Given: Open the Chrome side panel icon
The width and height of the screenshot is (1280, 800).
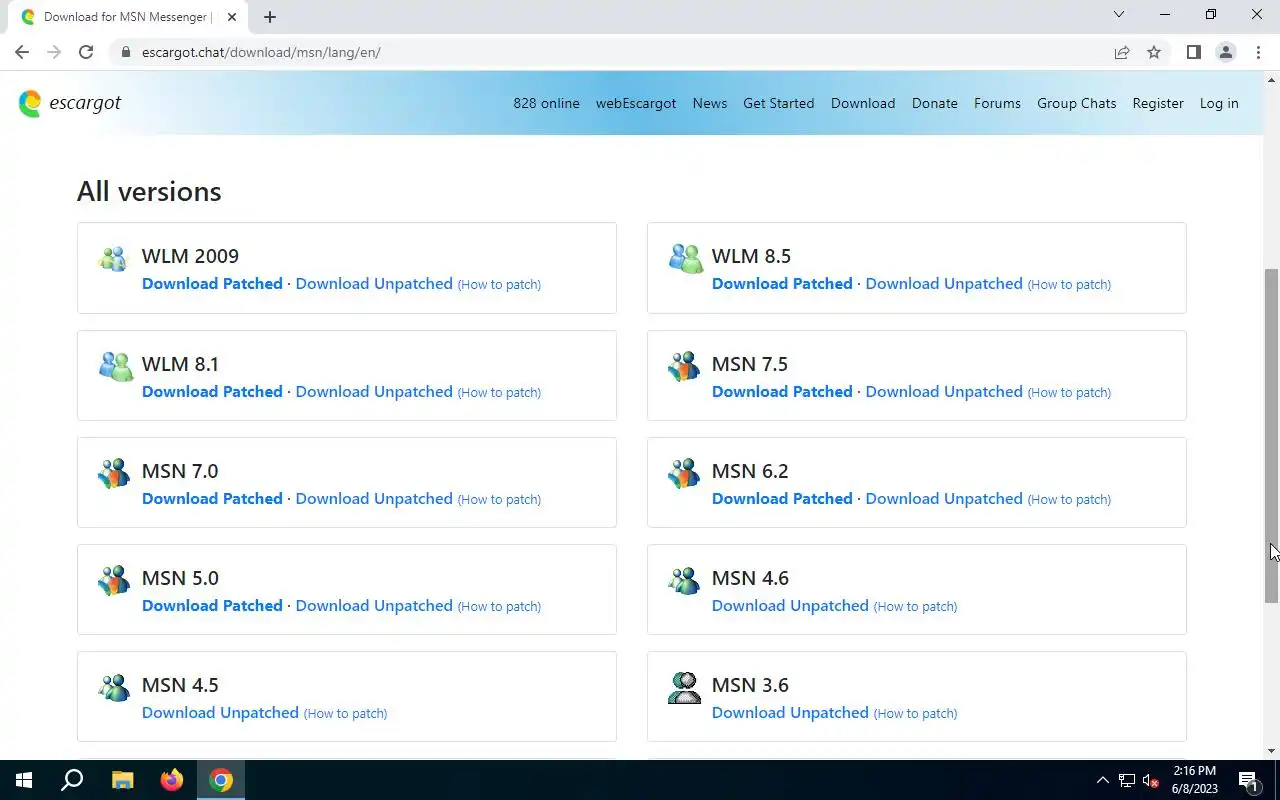Looking at the screenshot, I should click(x=1193, y=52).
